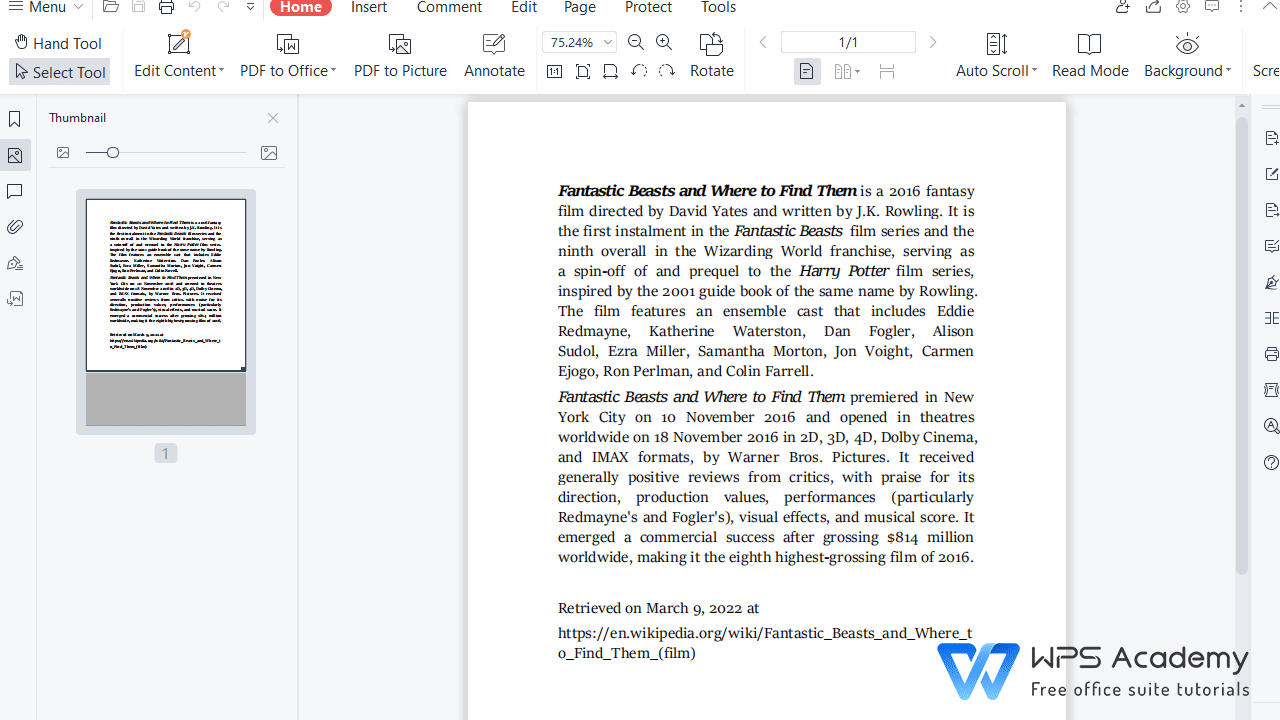
Task: Switch to the Page tab
Action: (580, 7)
